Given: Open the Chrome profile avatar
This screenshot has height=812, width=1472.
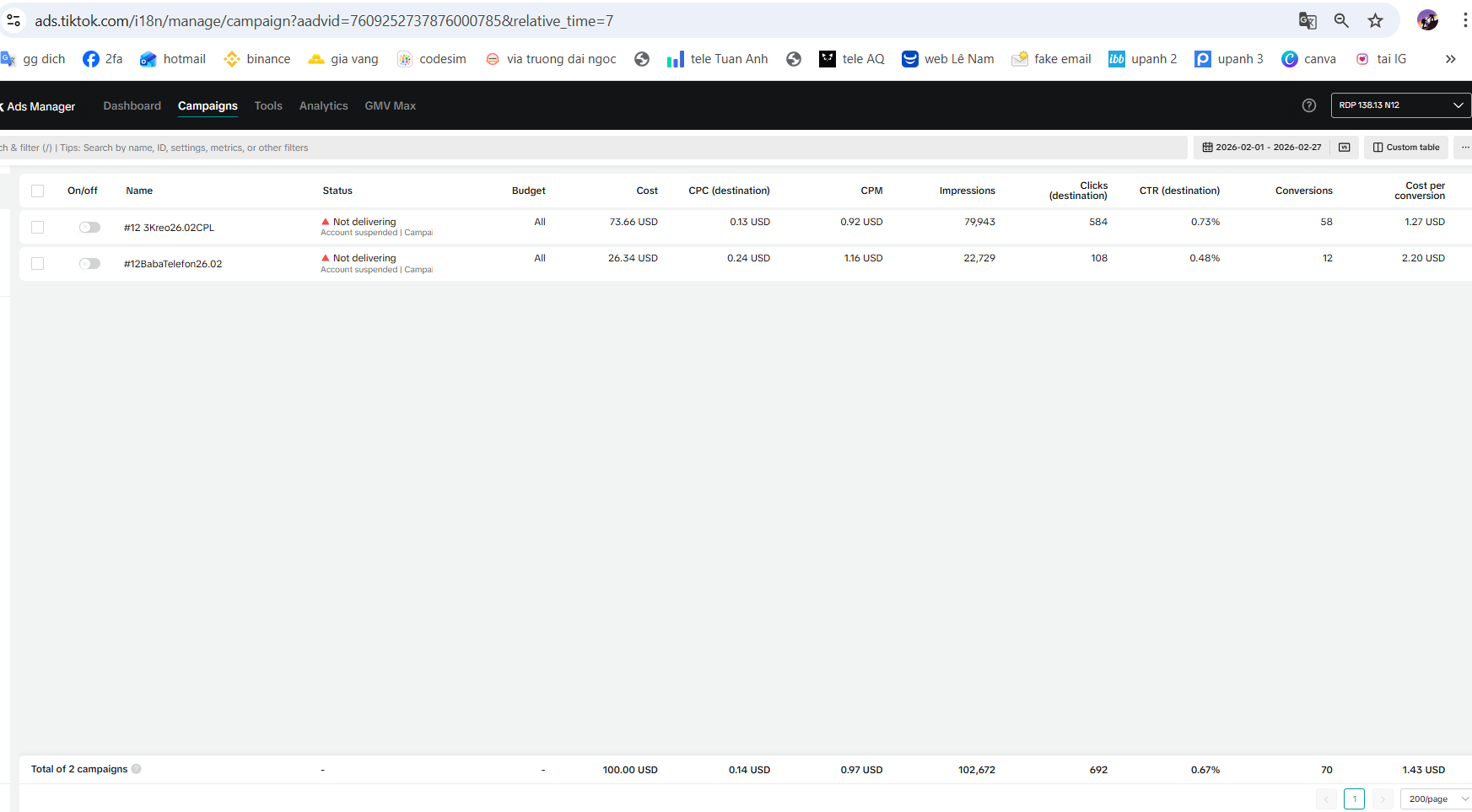Looking at the screenshot, I should [1427, 20].
